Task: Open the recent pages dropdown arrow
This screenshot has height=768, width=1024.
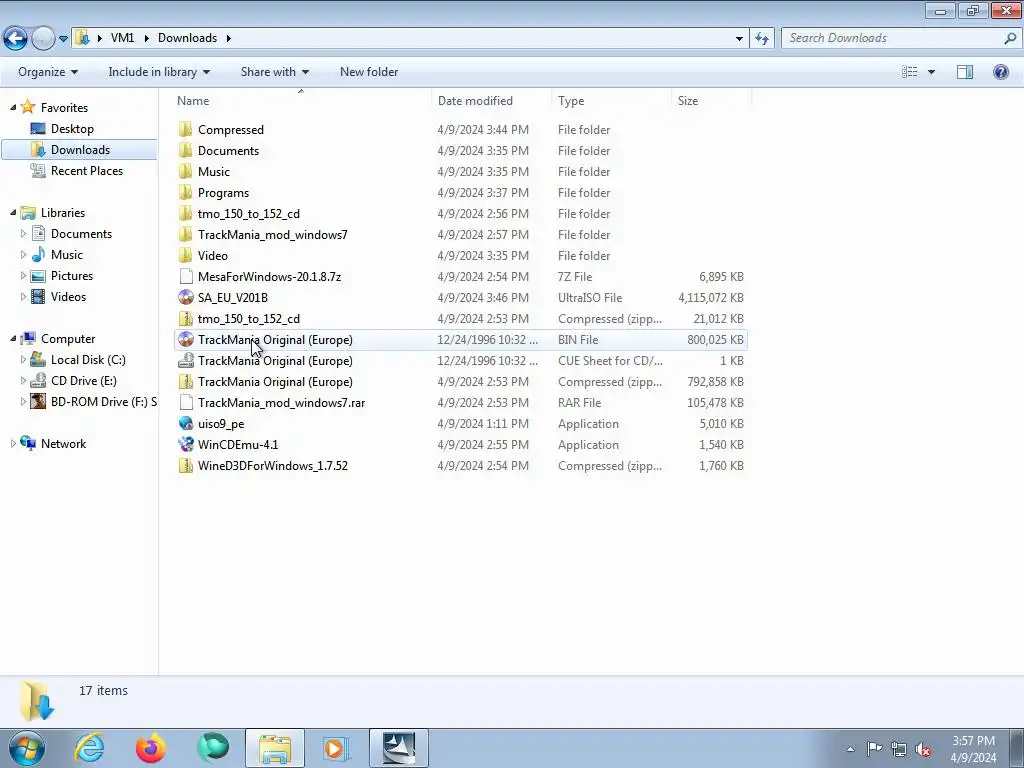Action: (63, 39)
